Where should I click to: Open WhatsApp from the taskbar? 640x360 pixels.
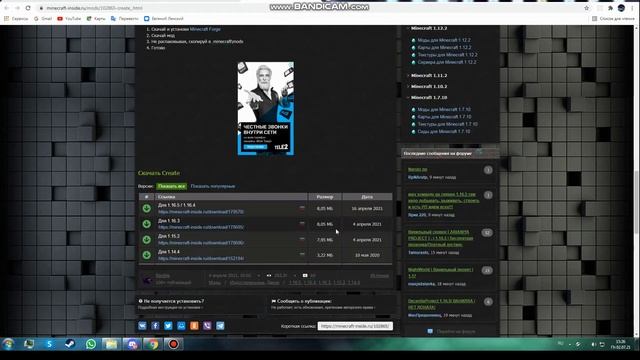[x=91, y=344]
